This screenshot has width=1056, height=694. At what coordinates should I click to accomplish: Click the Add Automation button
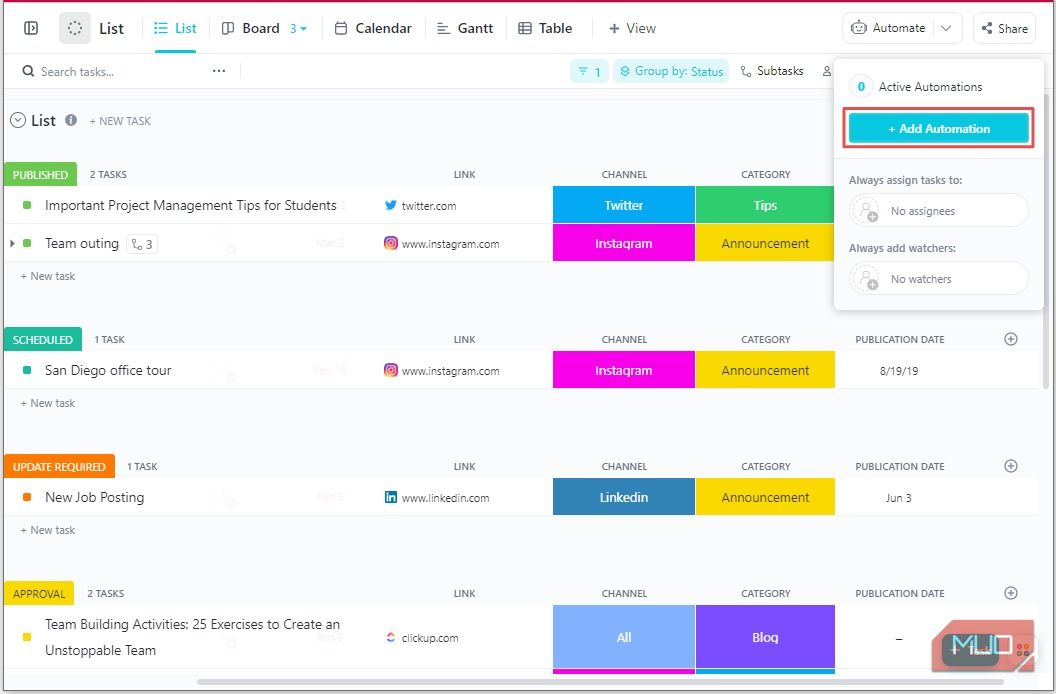(x=938, y=128)
